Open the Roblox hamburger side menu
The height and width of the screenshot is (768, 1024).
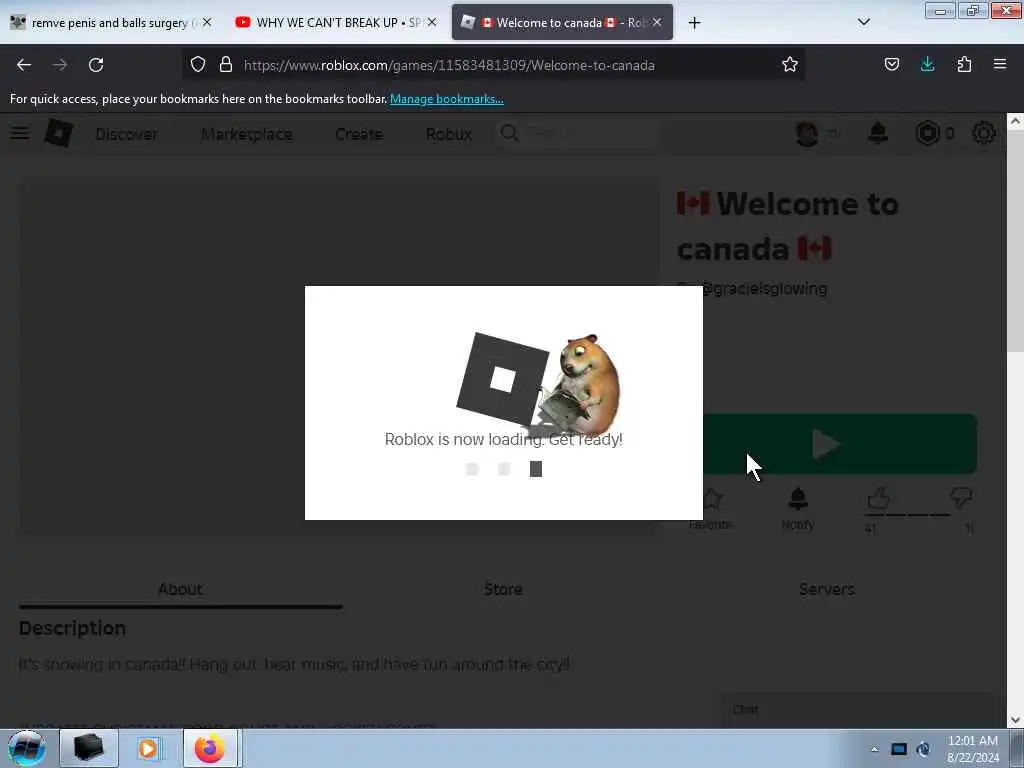pos(20,133)
